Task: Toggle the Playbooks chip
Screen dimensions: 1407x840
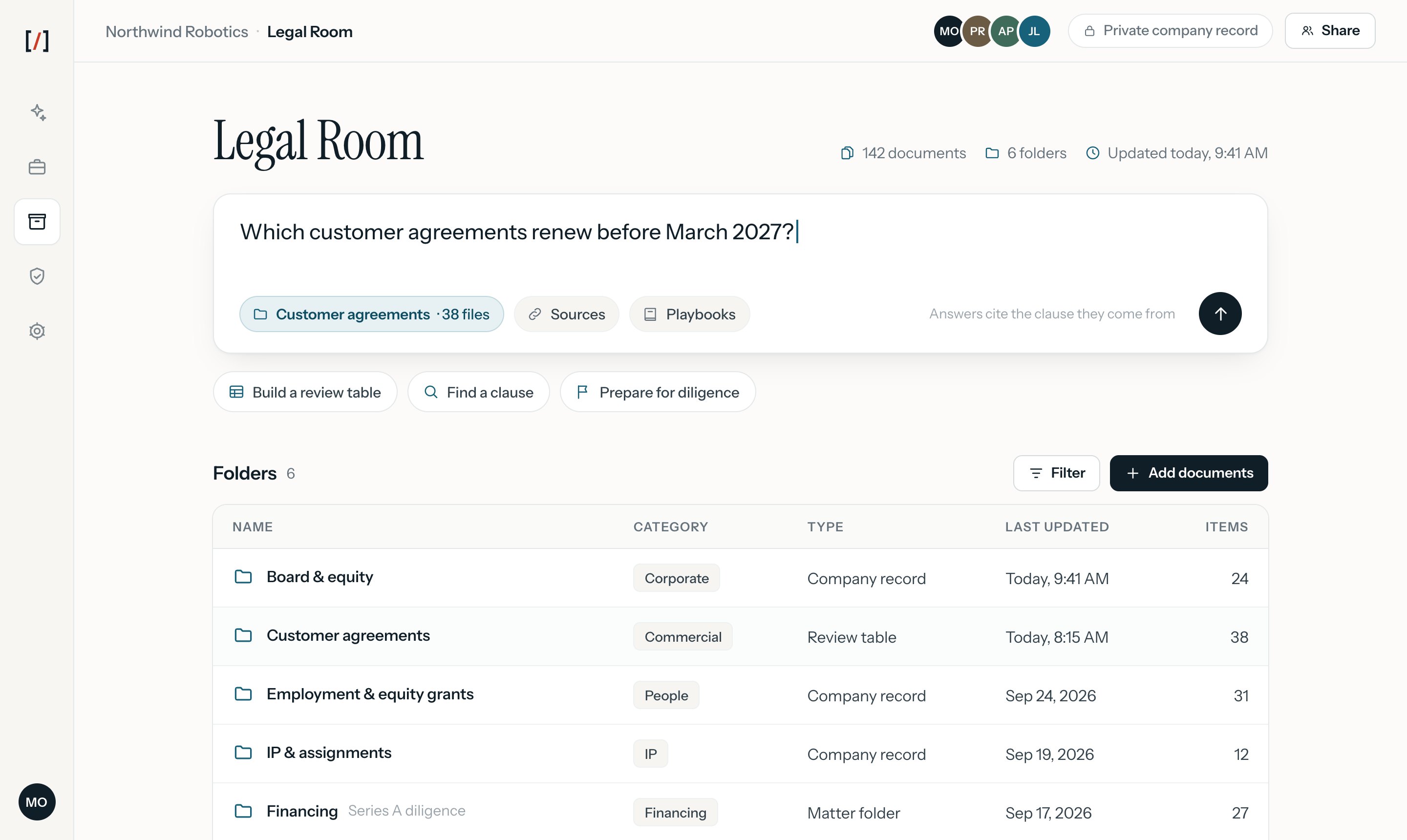Action: pyautogui.click(x=690, y=314)
